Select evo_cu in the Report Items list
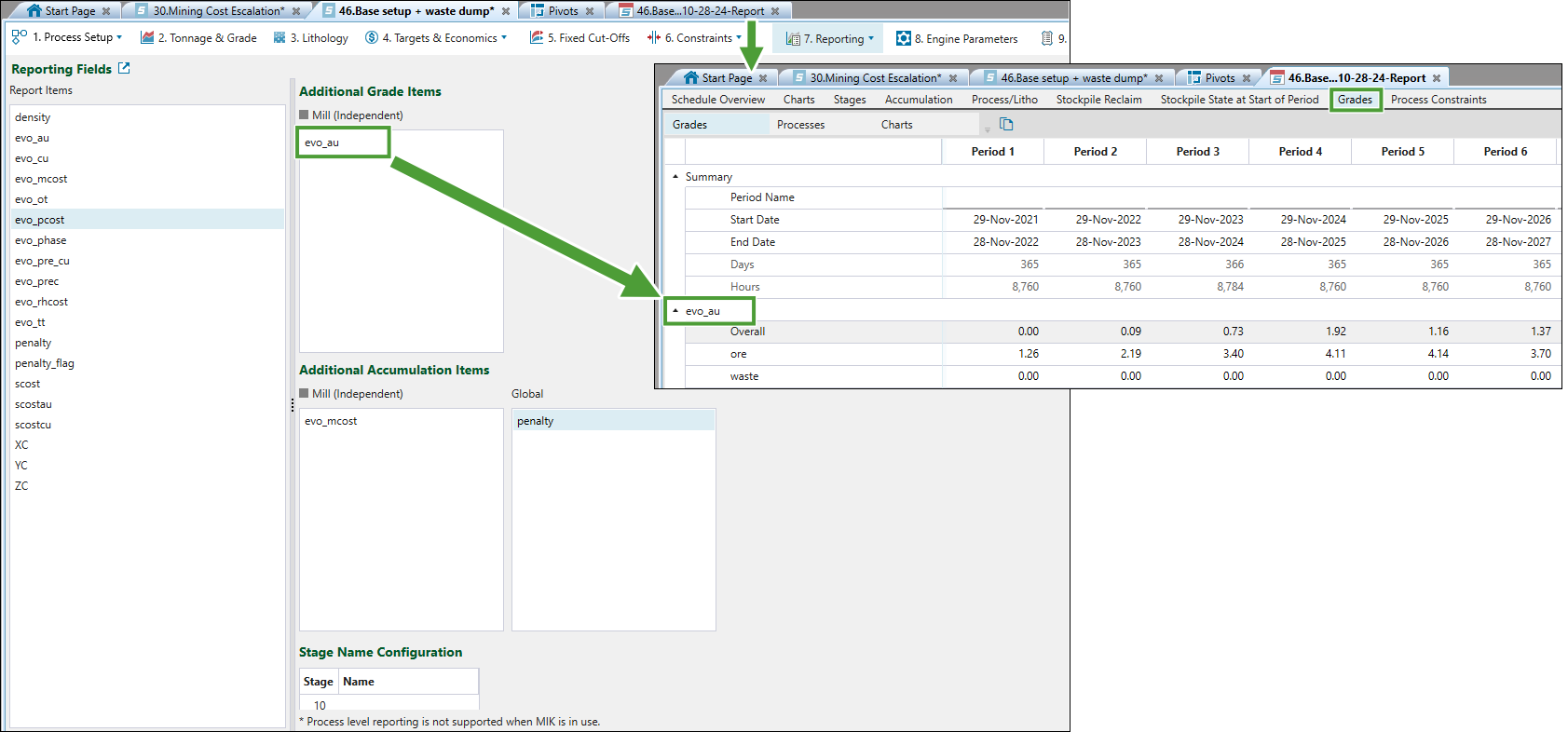This screenshot has height=732, width=1568. tap(147, 158)
